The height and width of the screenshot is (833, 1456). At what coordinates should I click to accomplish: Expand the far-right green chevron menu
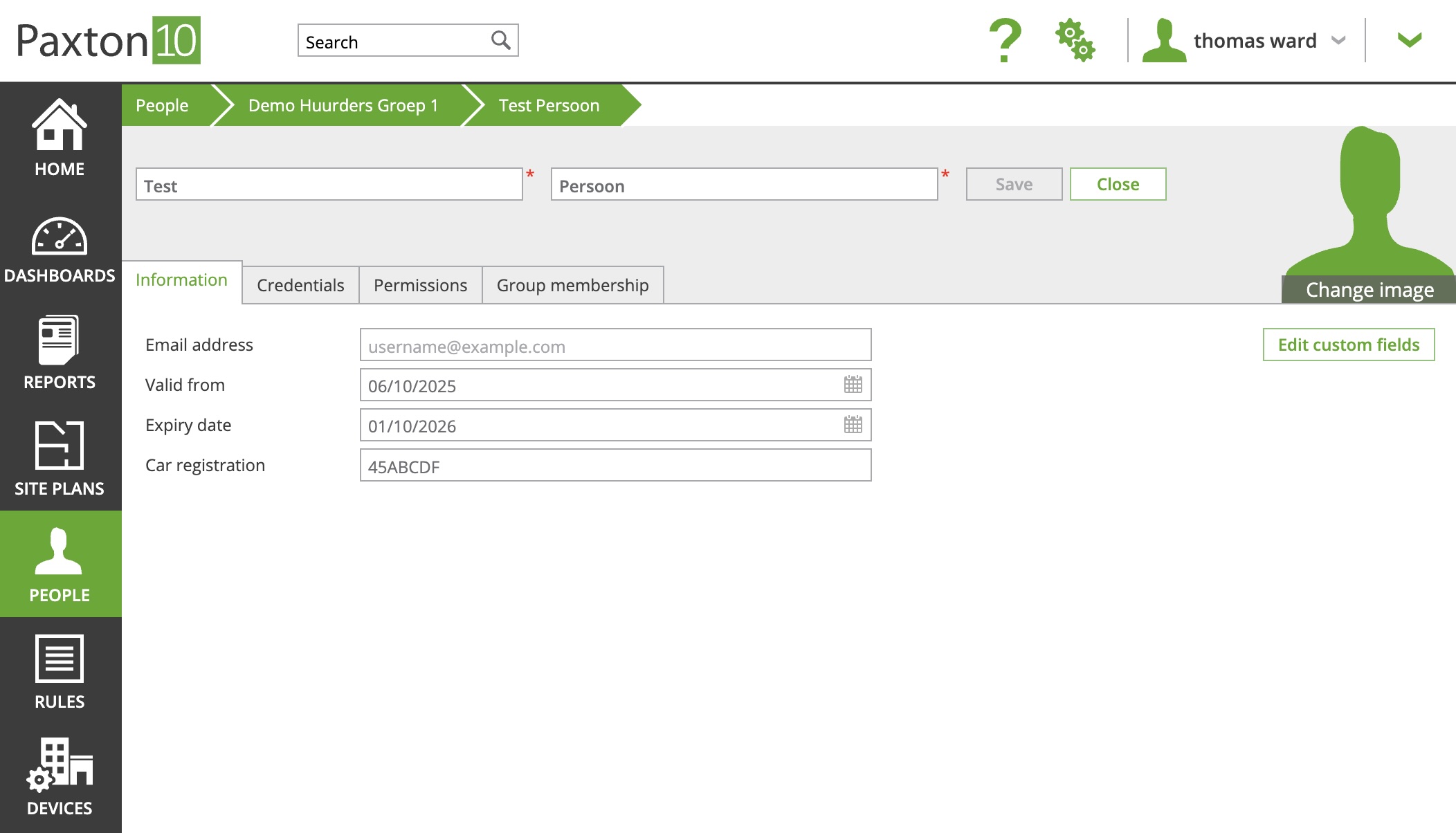pyautogui.click(x=1409, y=40)
